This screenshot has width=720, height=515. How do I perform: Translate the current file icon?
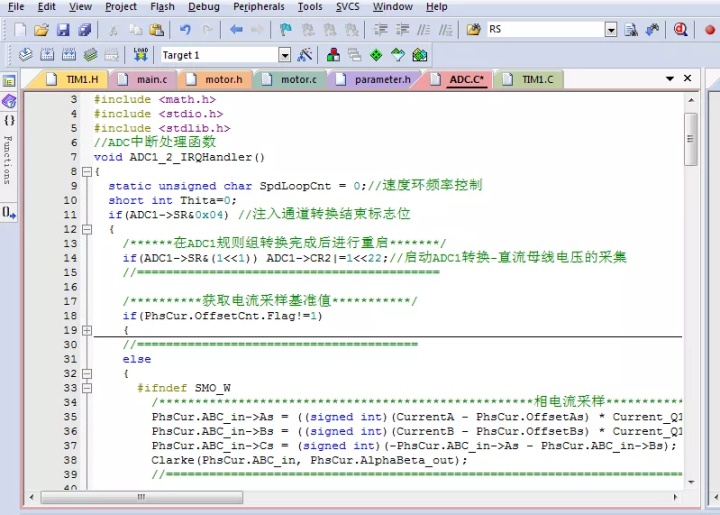point(26,55)
